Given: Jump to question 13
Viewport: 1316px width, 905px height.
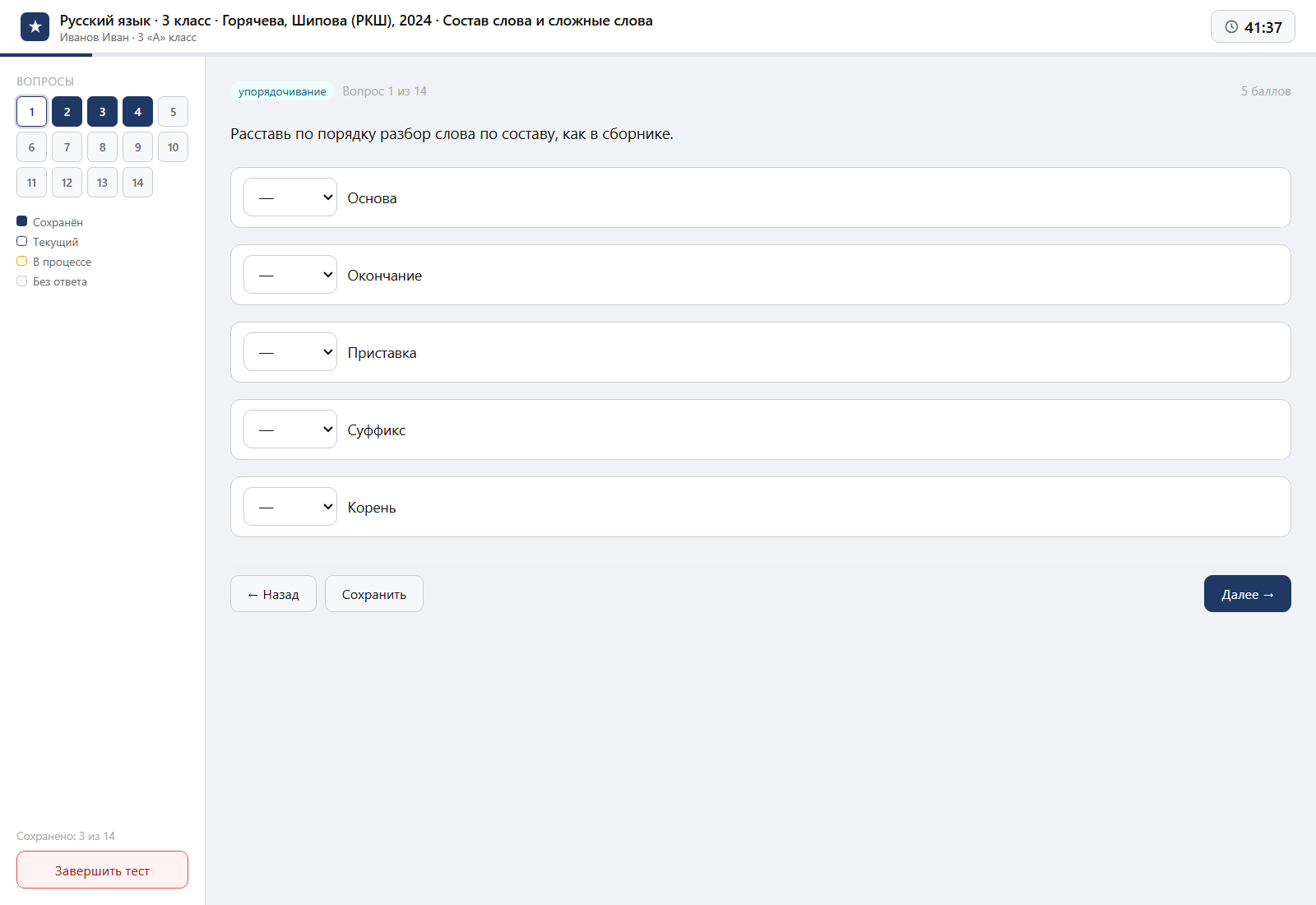Looking at the screenshot, I should (102, 183).
